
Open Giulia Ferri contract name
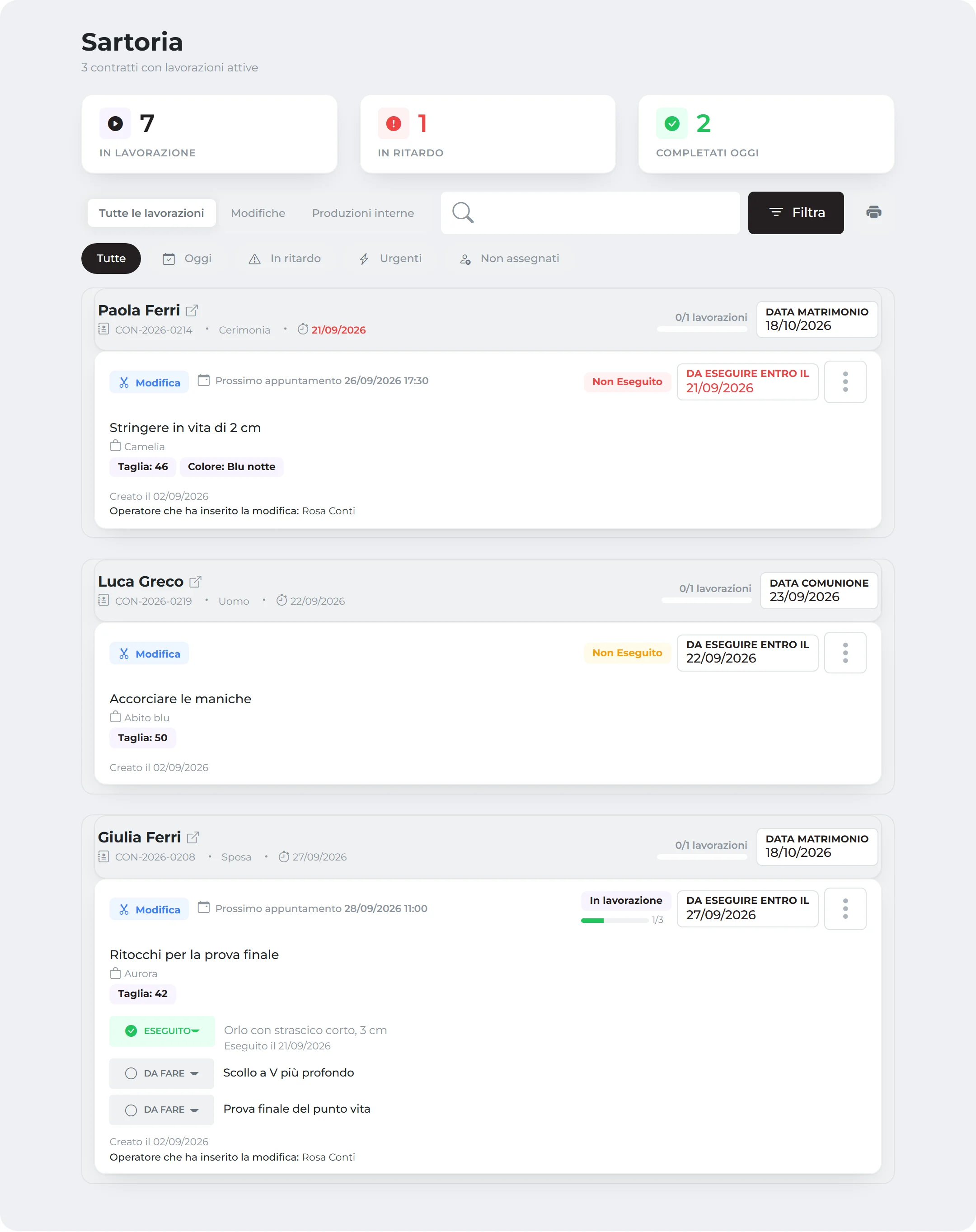[140, 837]
